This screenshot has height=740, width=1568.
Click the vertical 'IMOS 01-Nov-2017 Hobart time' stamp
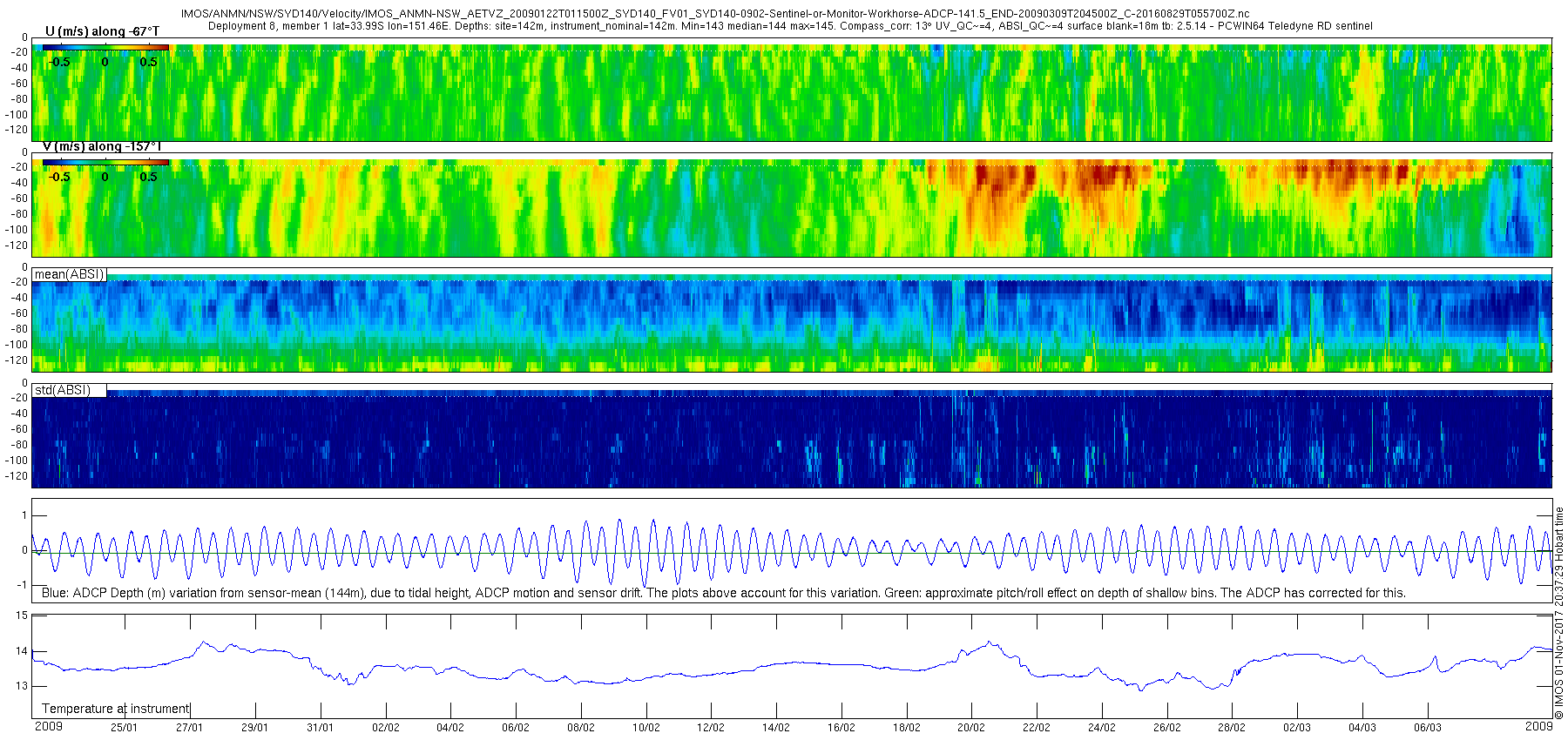pyautogui.click(x=1559, y=613)
